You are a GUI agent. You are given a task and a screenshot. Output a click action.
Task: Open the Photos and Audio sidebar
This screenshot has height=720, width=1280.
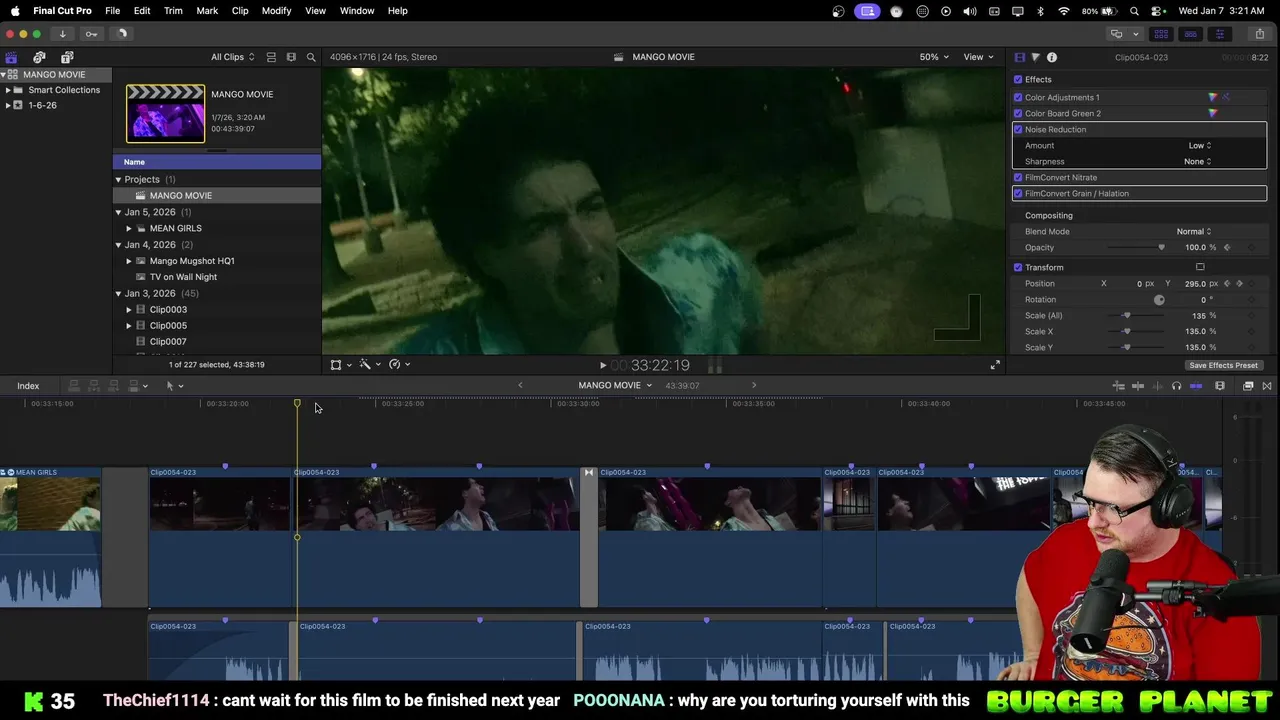point(39,57)
